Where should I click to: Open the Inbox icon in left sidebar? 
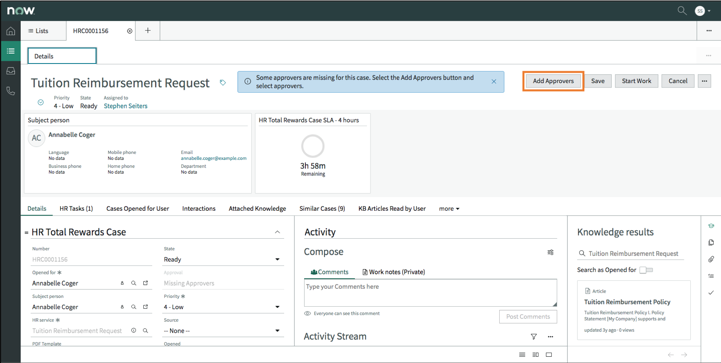10,71
